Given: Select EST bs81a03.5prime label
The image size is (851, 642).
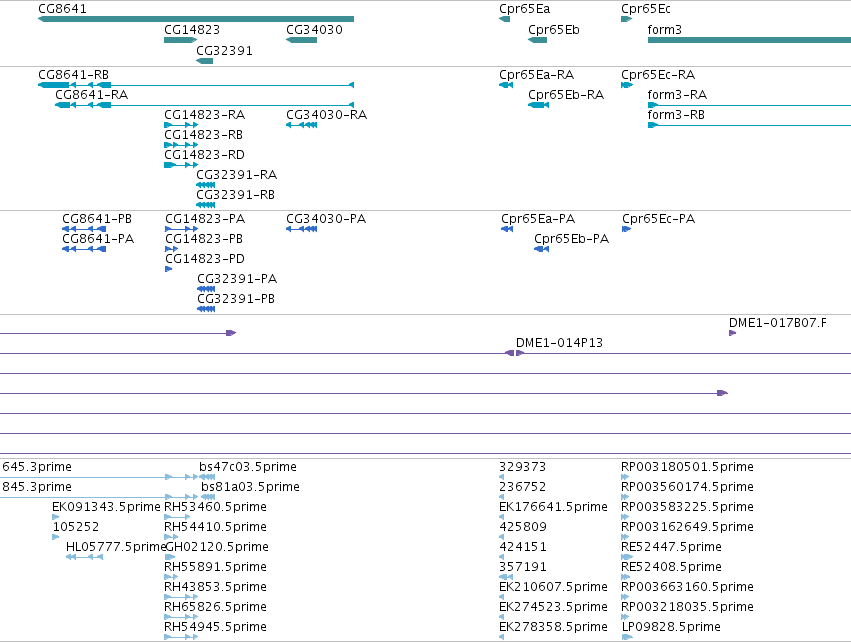Looking at the screenshot, I should [x=250, y=487].
